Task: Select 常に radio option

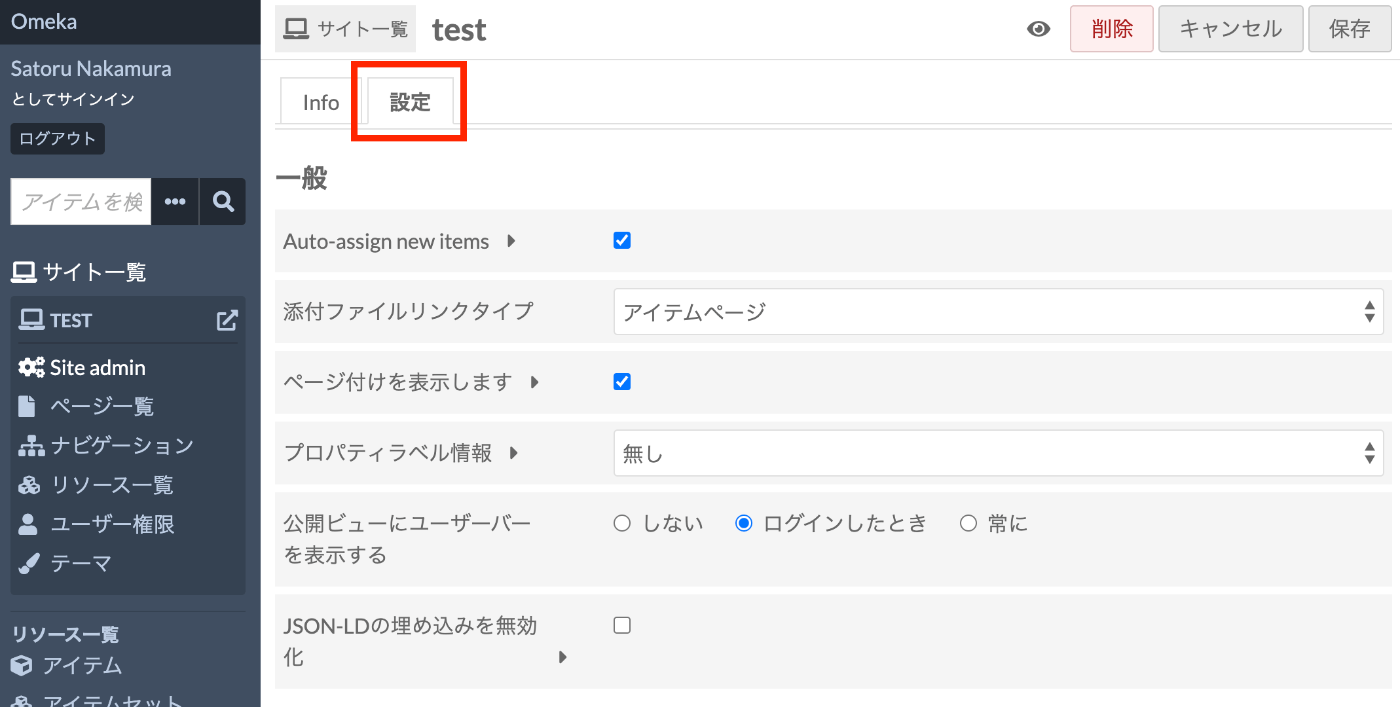Action: pos(968,523)
